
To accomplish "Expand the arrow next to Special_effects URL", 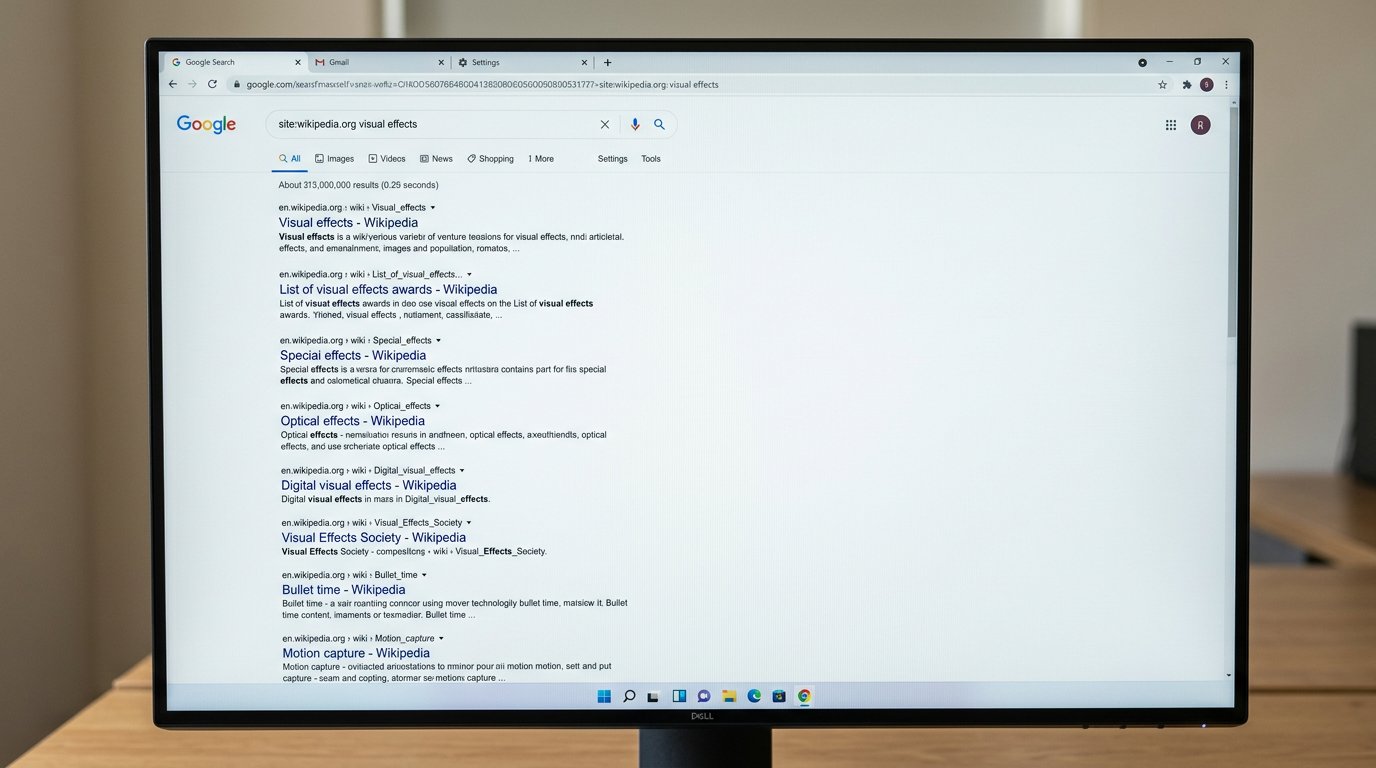I will 439,340.
